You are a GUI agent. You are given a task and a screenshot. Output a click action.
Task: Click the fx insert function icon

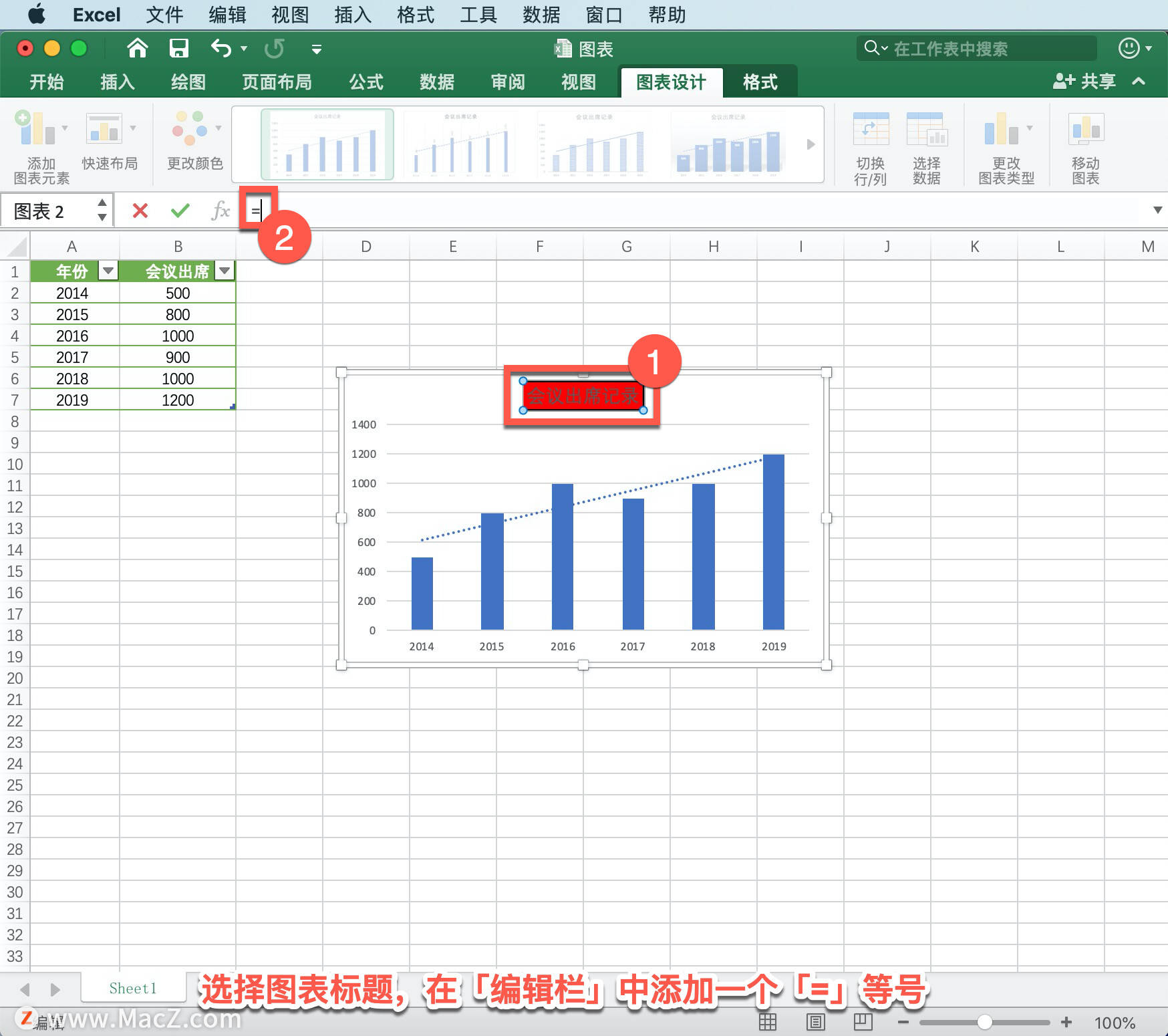click(x=219, y=211)
